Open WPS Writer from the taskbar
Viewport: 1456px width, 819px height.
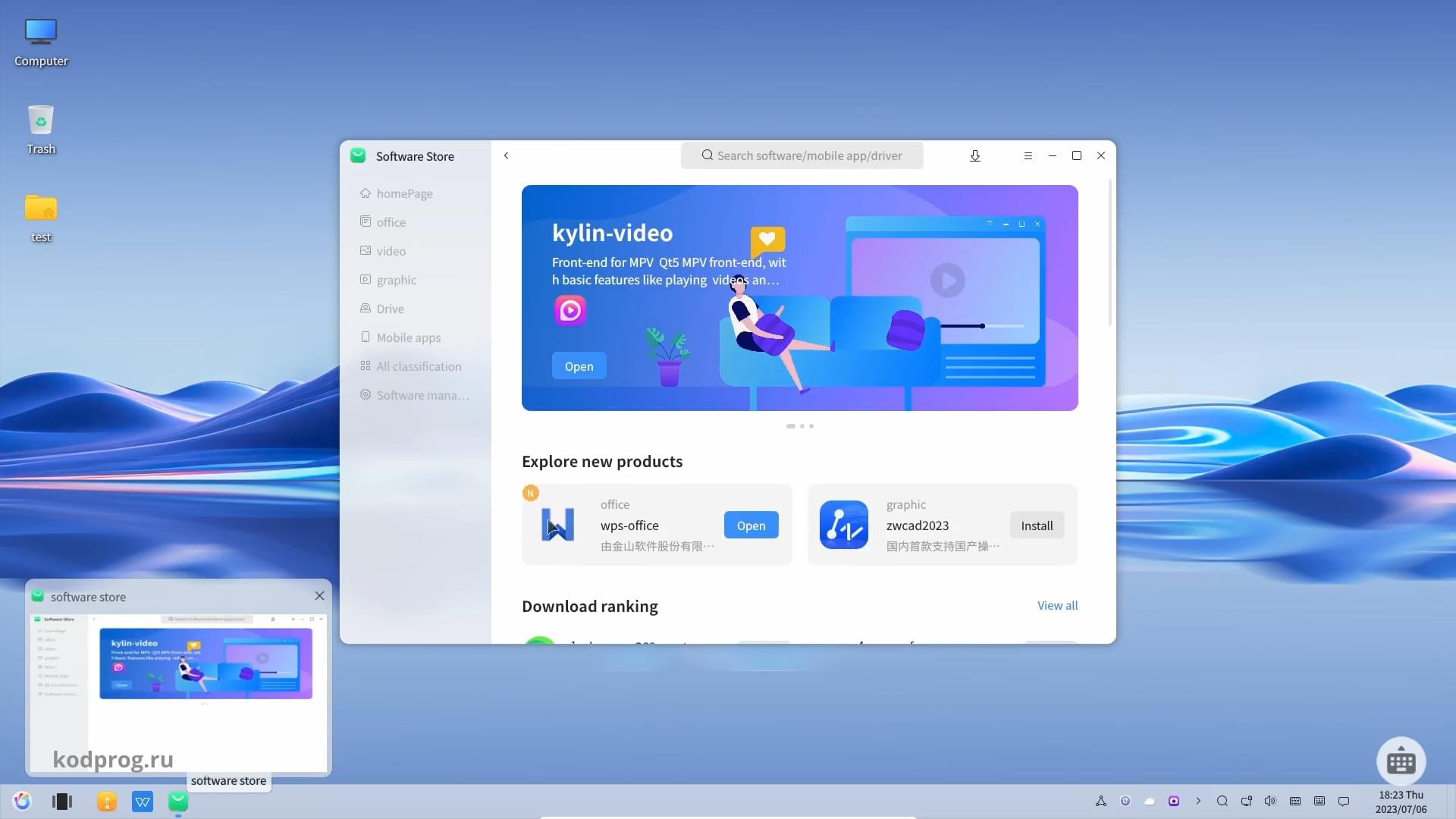[143, 802]
